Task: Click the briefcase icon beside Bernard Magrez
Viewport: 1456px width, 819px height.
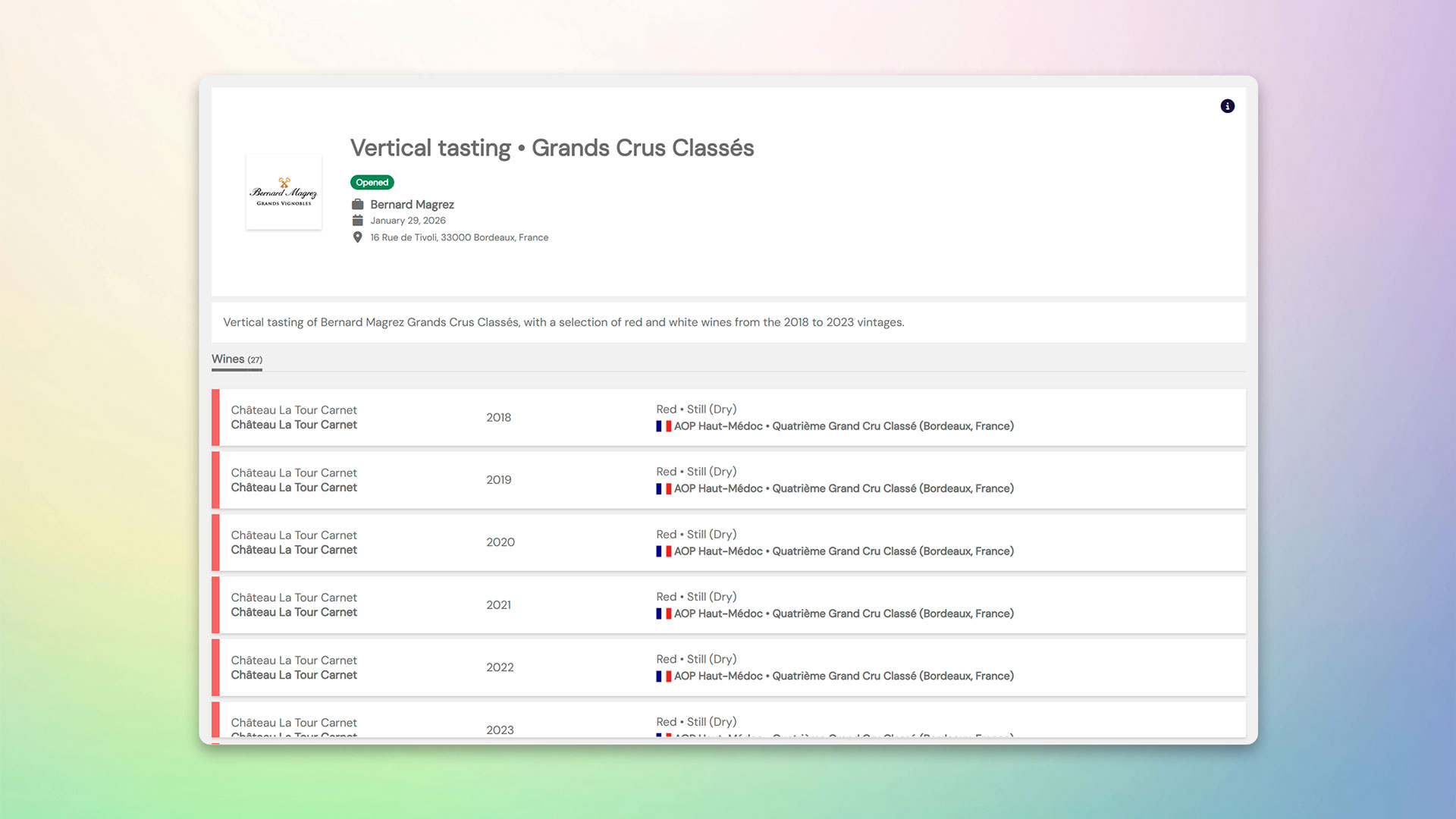Action: click(x=357, y=205)
